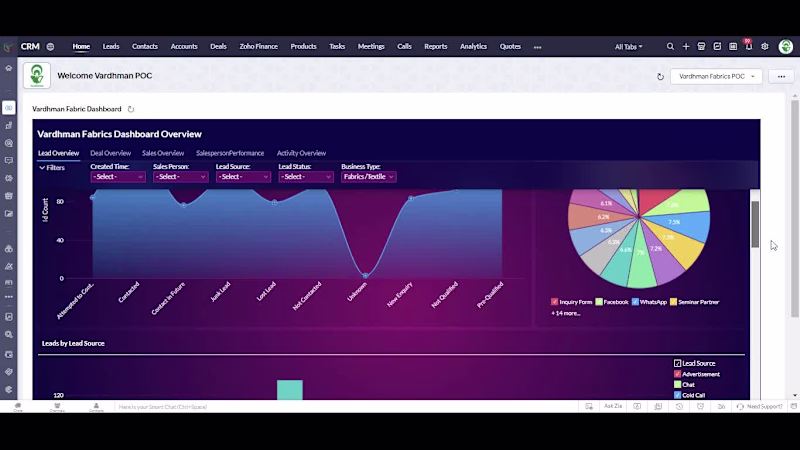Image resolution: width=800 pixels, height=450 pixels.
Task: Open the sidebar three-dots more icon
Action: [x=9, y=296]
